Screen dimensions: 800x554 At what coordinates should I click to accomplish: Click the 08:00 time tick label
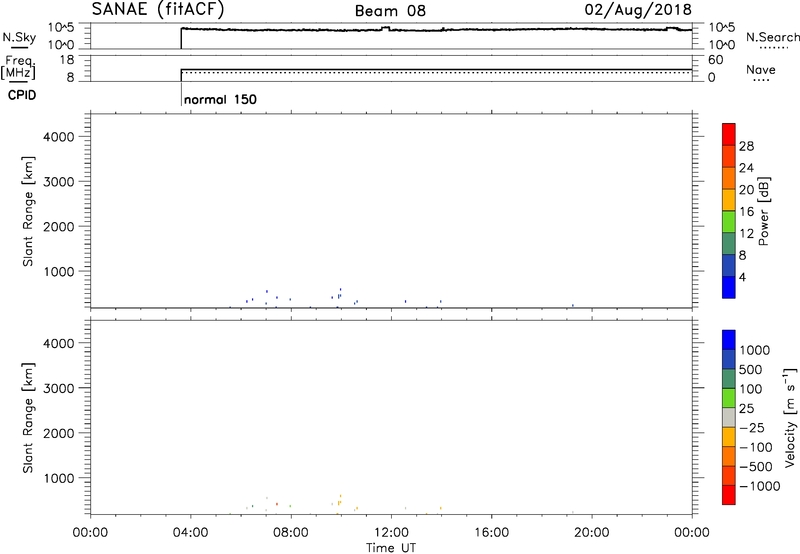289,530
